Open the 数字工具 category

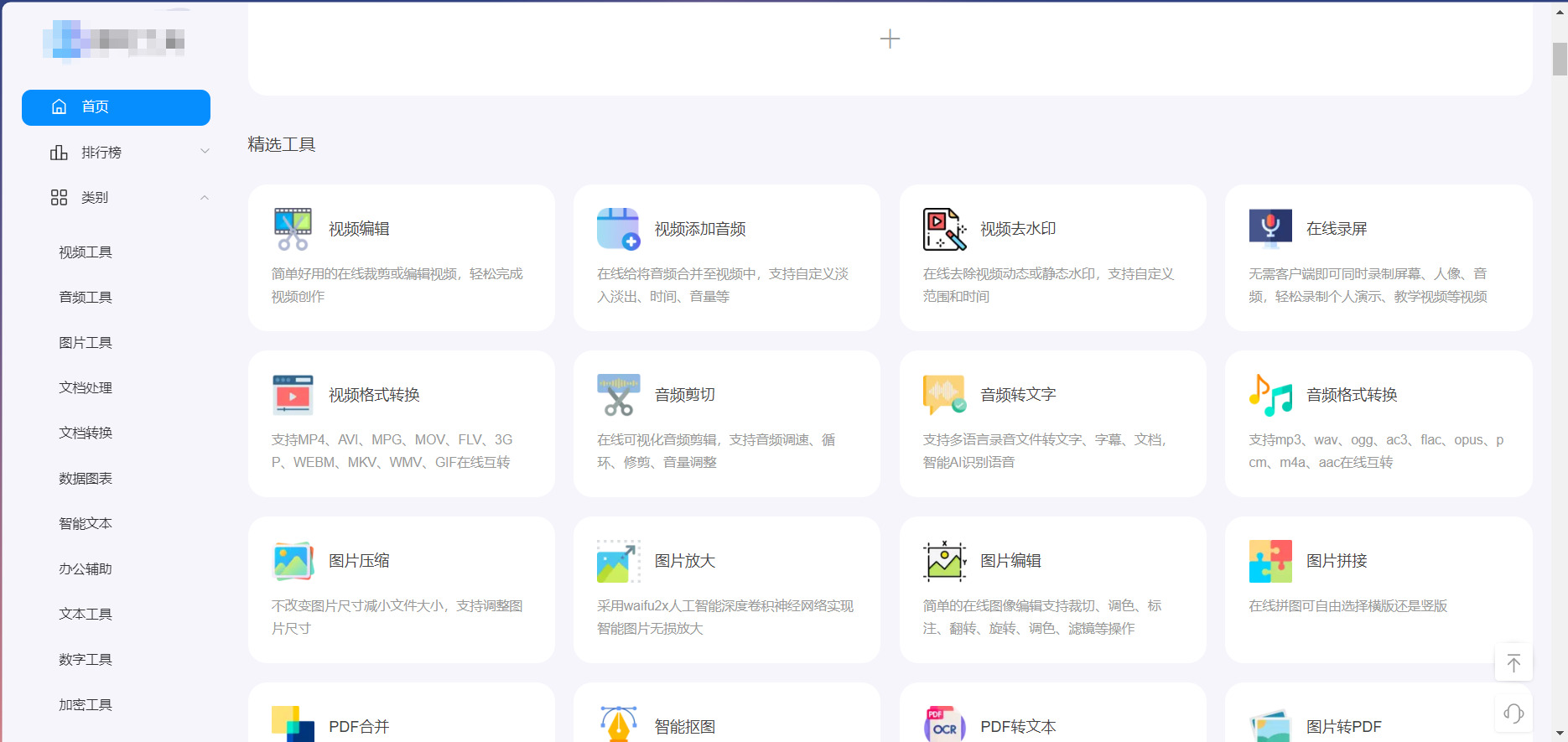click(x=86, y=660)
